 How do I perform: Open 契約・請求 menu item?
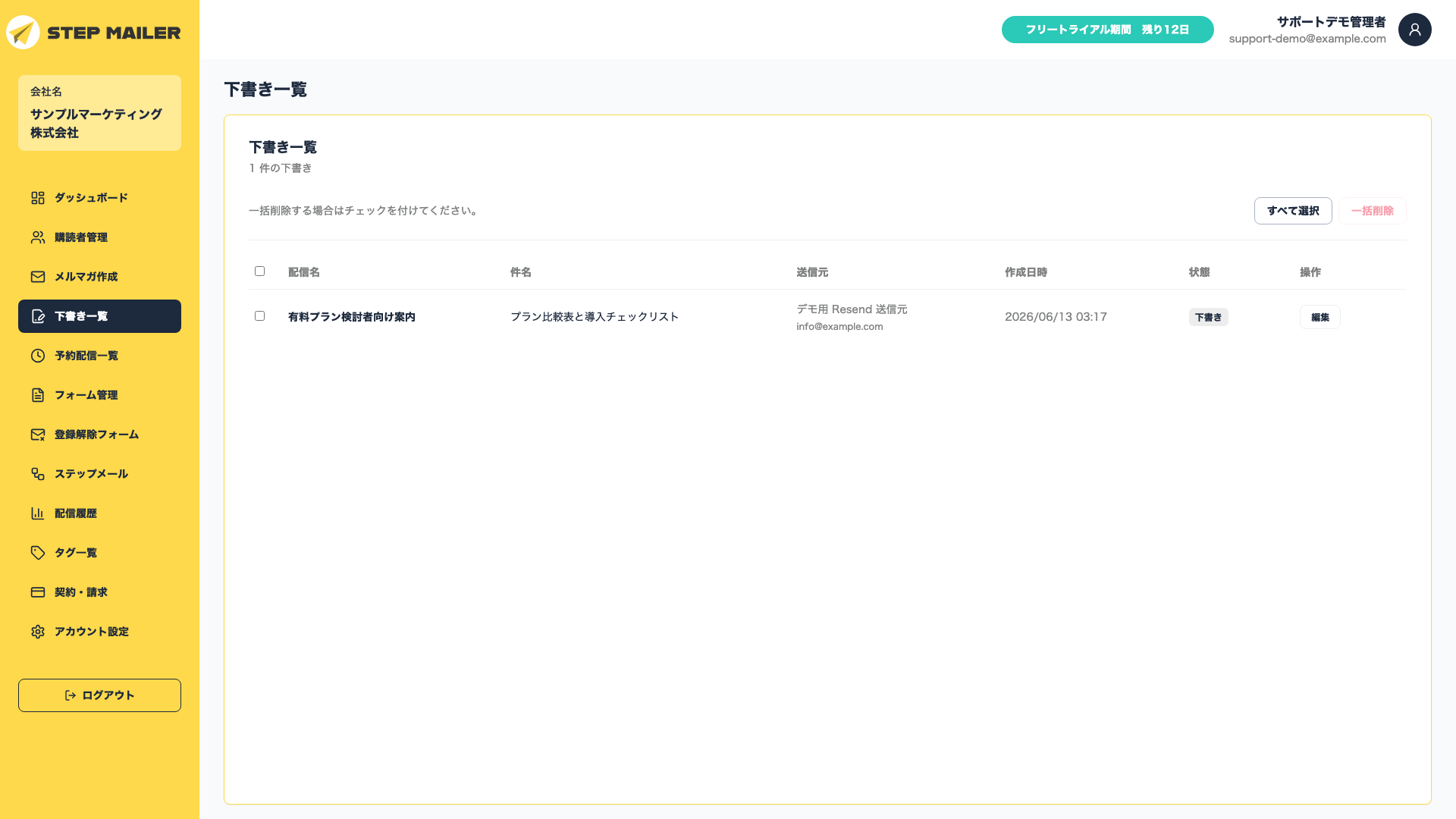click(x=99, y=592)
